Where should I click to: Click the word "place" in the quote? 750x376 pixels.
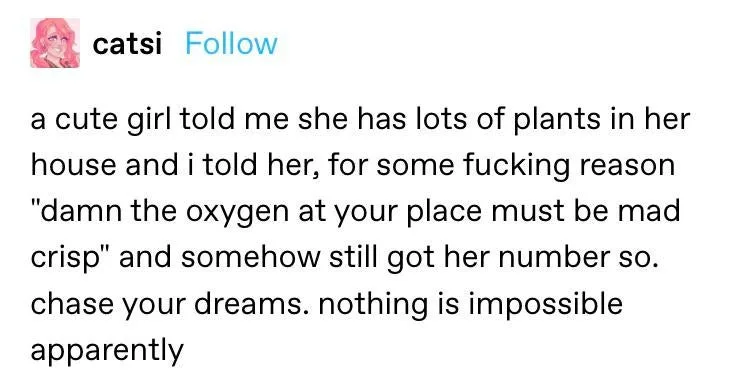coord(444,213)
